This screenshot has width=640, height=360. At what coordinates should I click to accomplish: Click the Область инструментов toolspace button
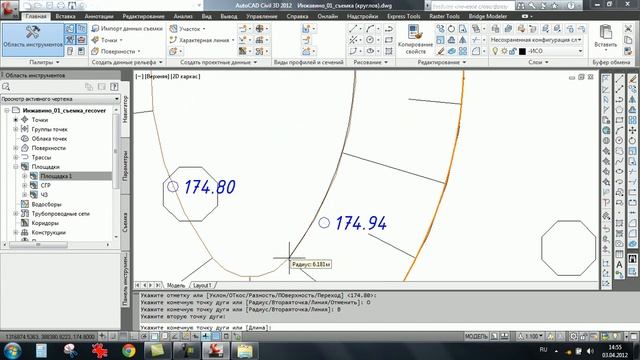click(x=33, y=39)
